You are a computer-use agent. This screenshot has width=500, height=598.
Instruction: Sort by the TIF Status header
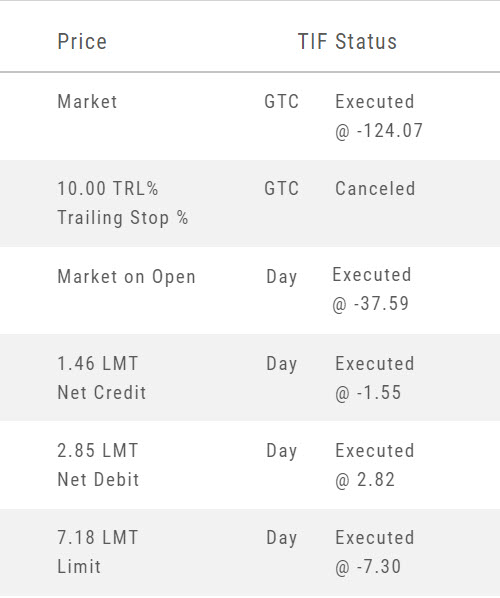[x=347, y=41]
